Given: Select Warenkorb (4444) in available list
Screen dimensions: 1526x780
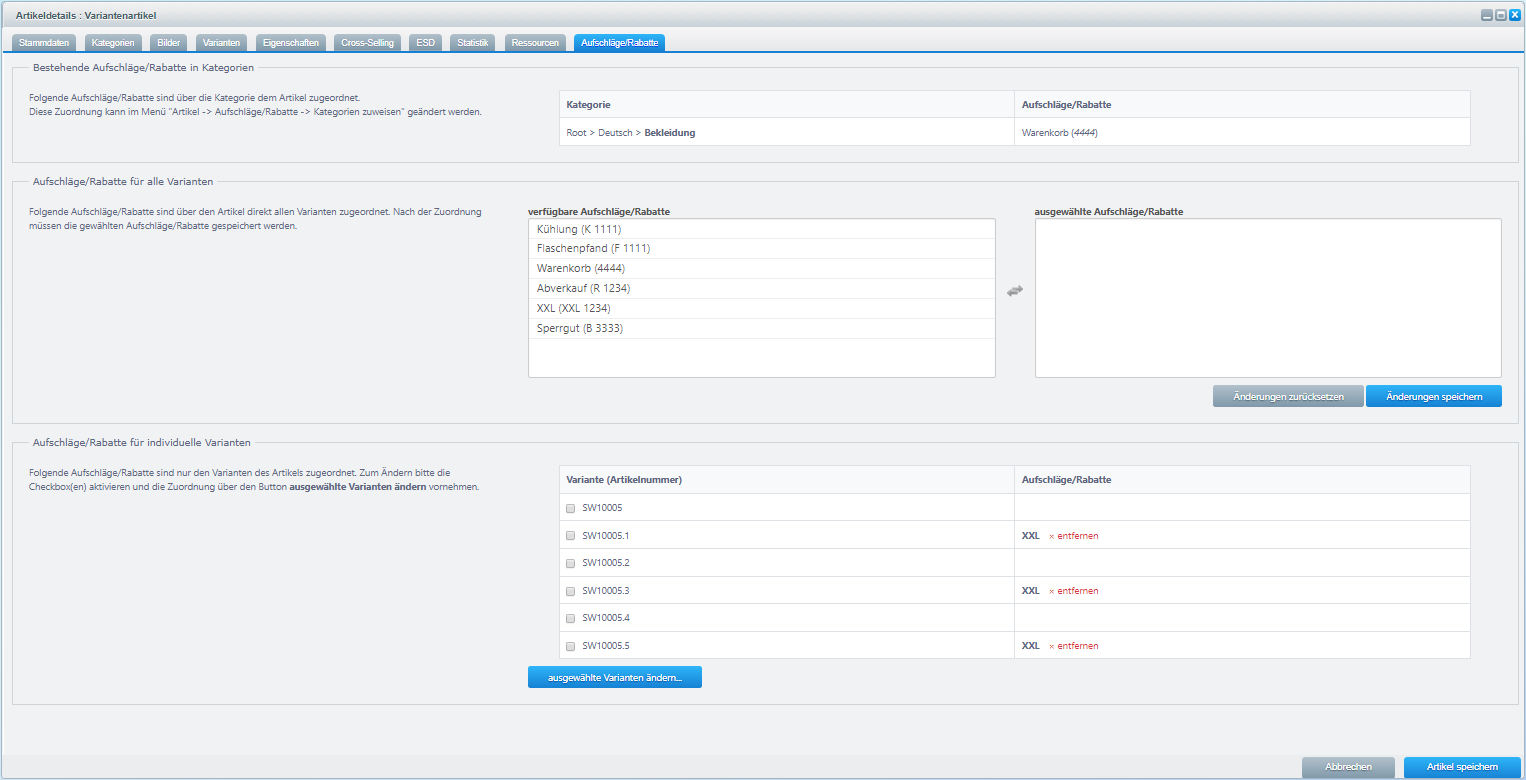Looking at the screenshot, I should coord(762,268).
